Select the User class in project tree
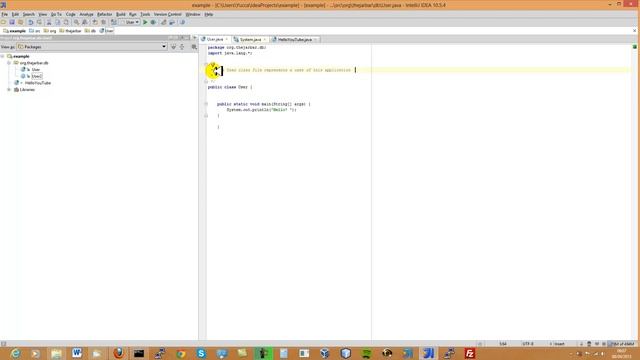 coord(36,70)
